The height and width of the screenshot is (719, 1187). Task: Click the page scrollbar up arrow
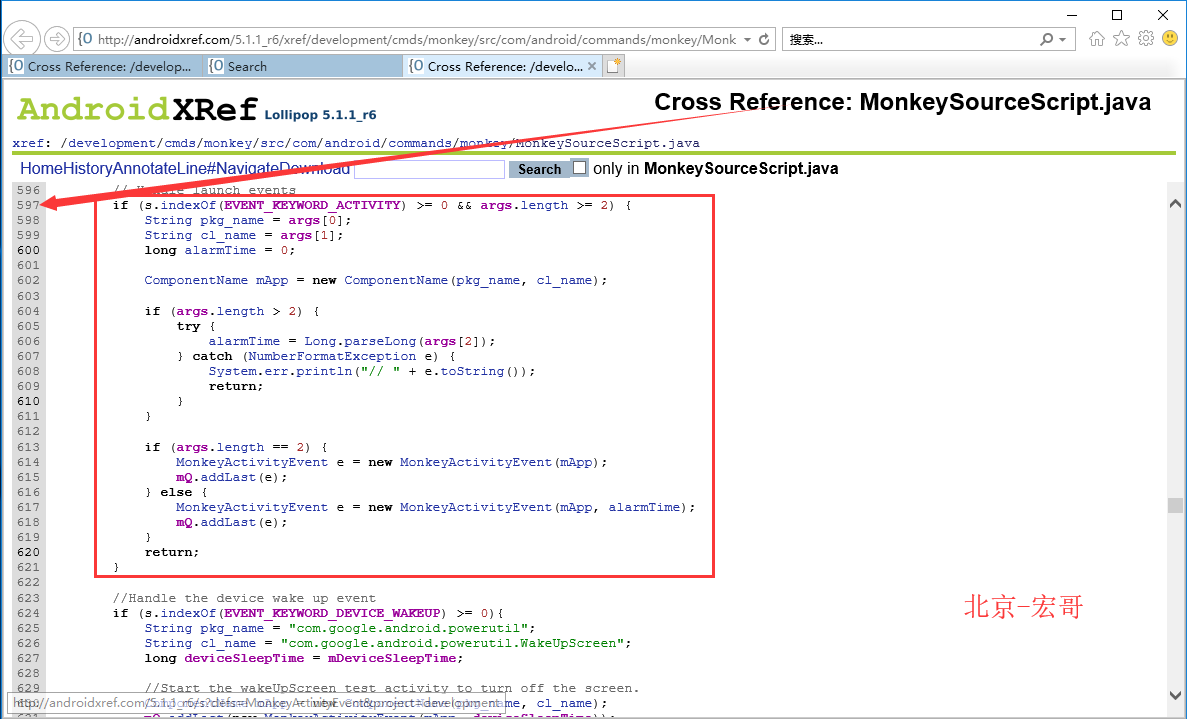(x=1175, y=204)
